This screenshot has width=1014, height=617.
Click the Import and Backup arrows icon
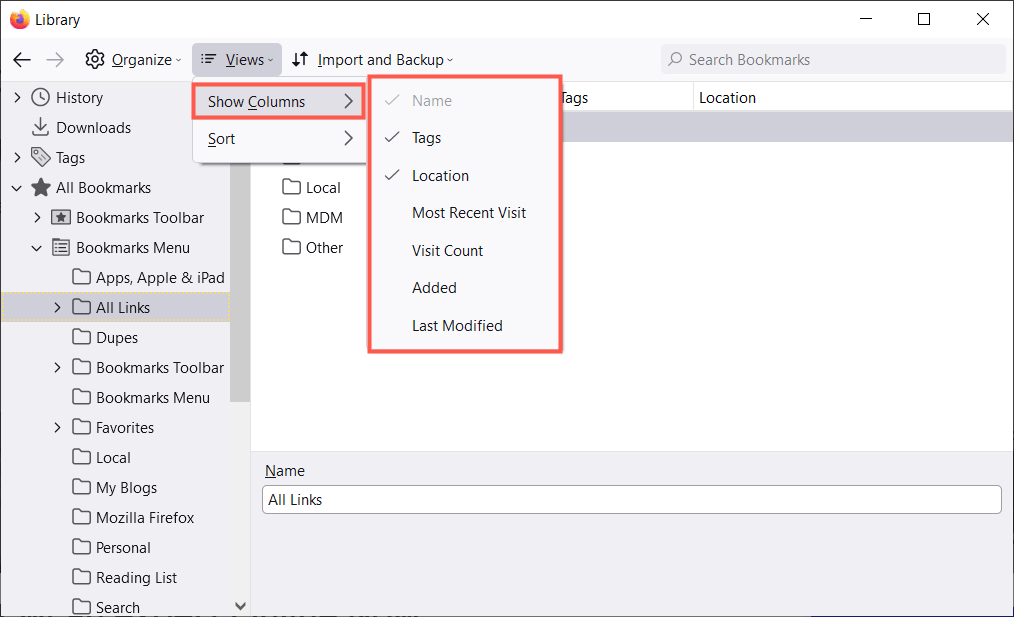click(x=300, y=60)
